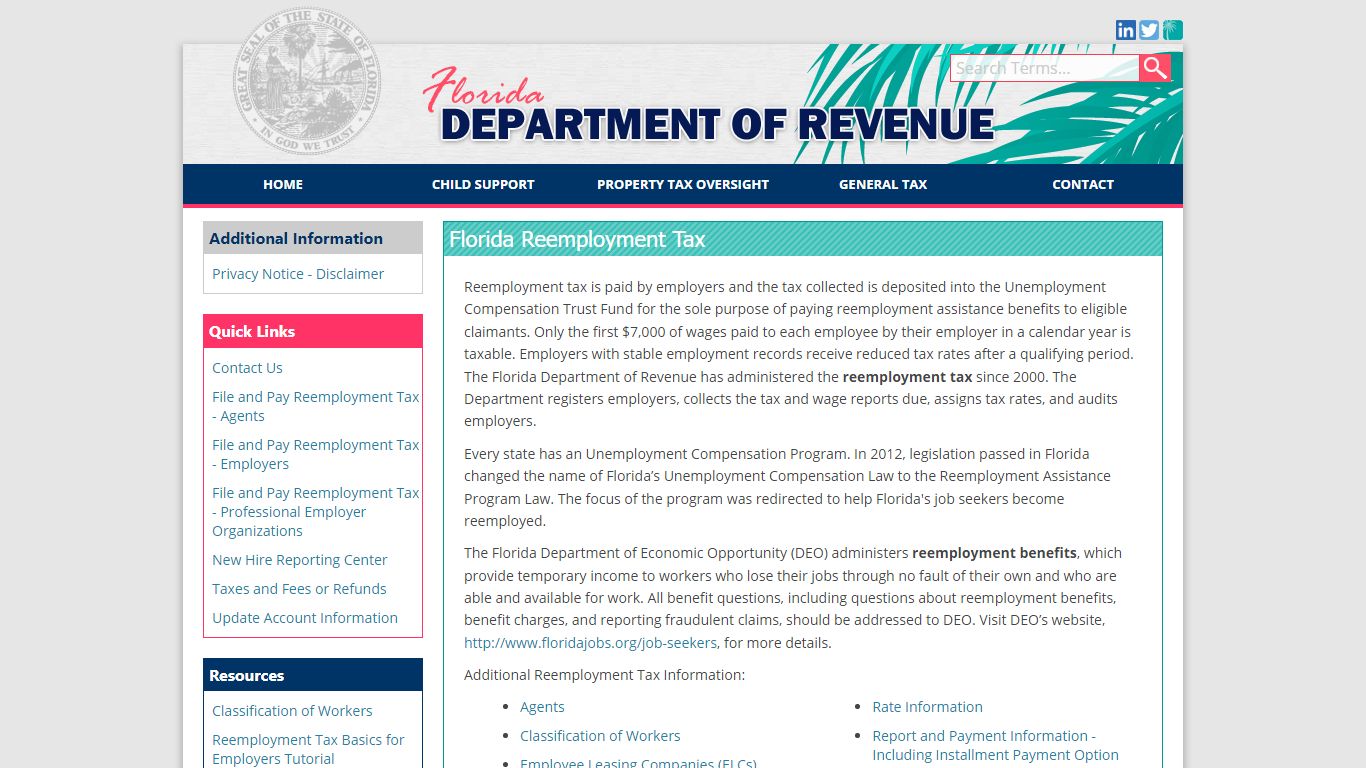
Task: Click the bold 'reemployment tax' text
Action: [907, 377]
